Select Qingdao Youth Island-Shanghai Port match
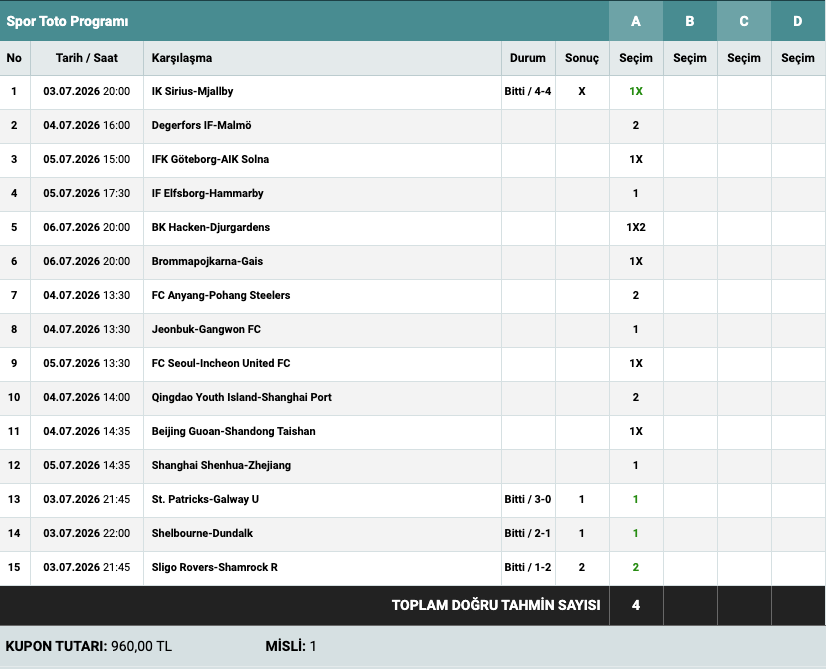The width and height of the screenshot is (828, 669). [x=241, y=397]
